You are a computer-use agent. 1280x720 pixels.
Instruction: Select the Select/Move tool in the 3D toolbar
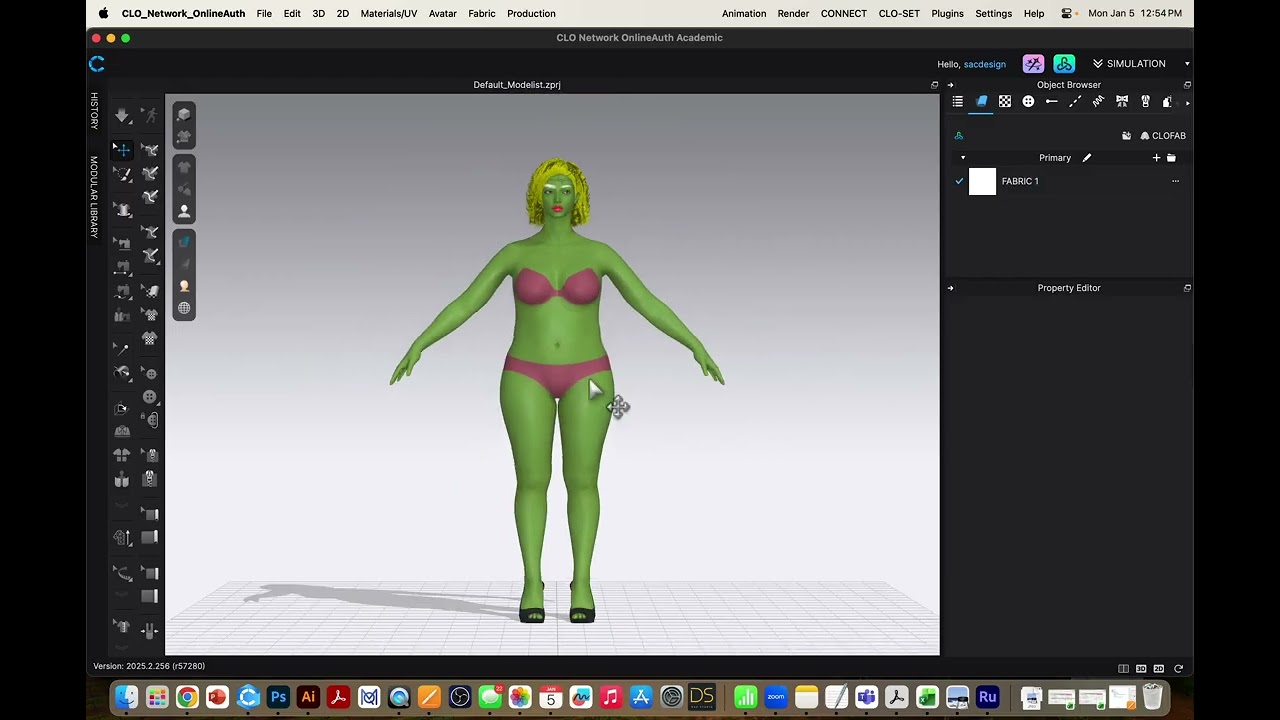122,149
